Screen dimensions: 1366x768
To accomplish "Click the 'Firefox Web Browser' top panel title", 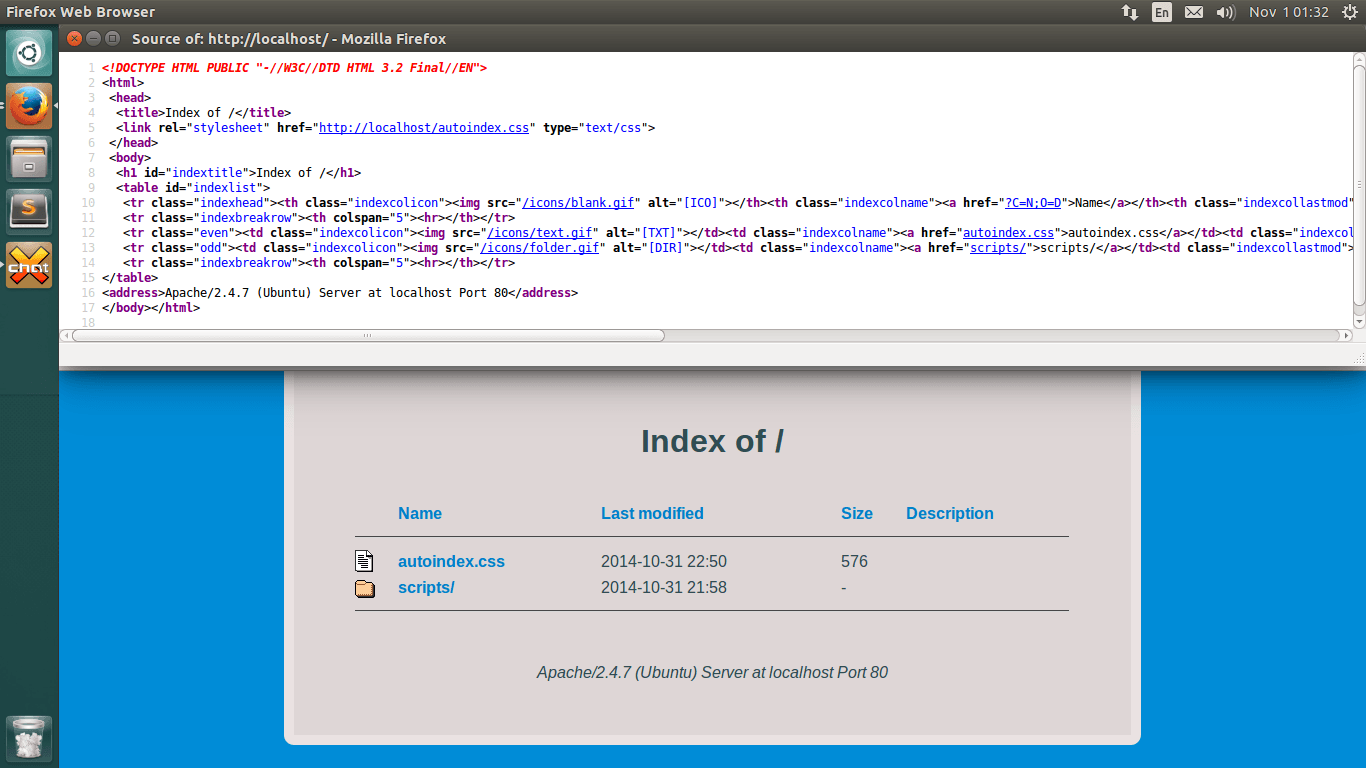I will click(x=81, y=12).
